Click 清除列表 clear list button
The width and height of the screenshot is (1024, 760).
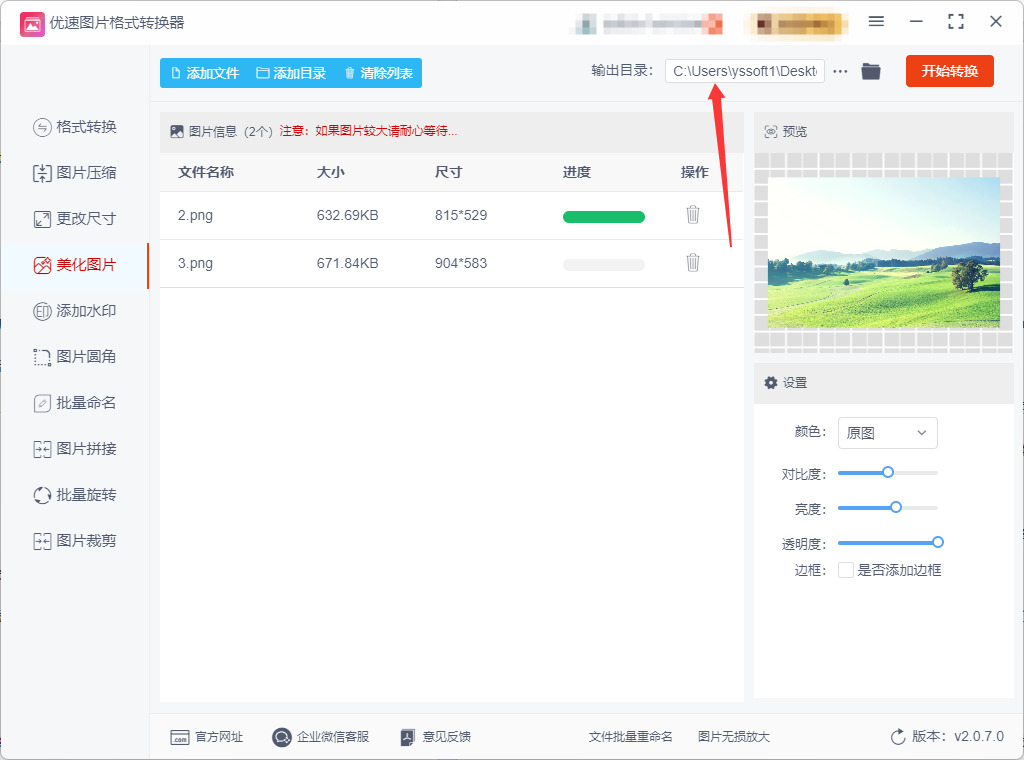click(379, 73)
